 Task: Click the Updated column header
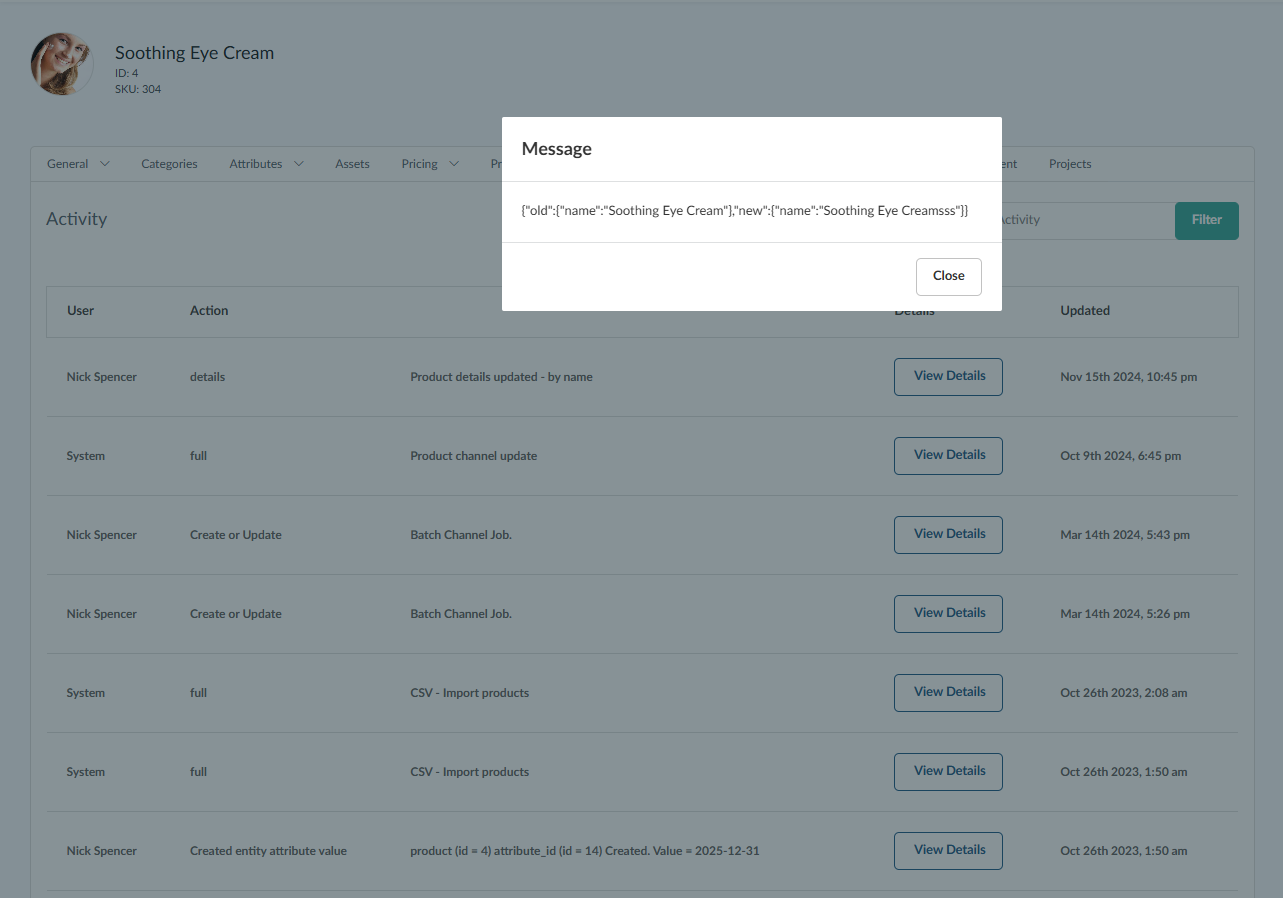[x=1084, y=311]
